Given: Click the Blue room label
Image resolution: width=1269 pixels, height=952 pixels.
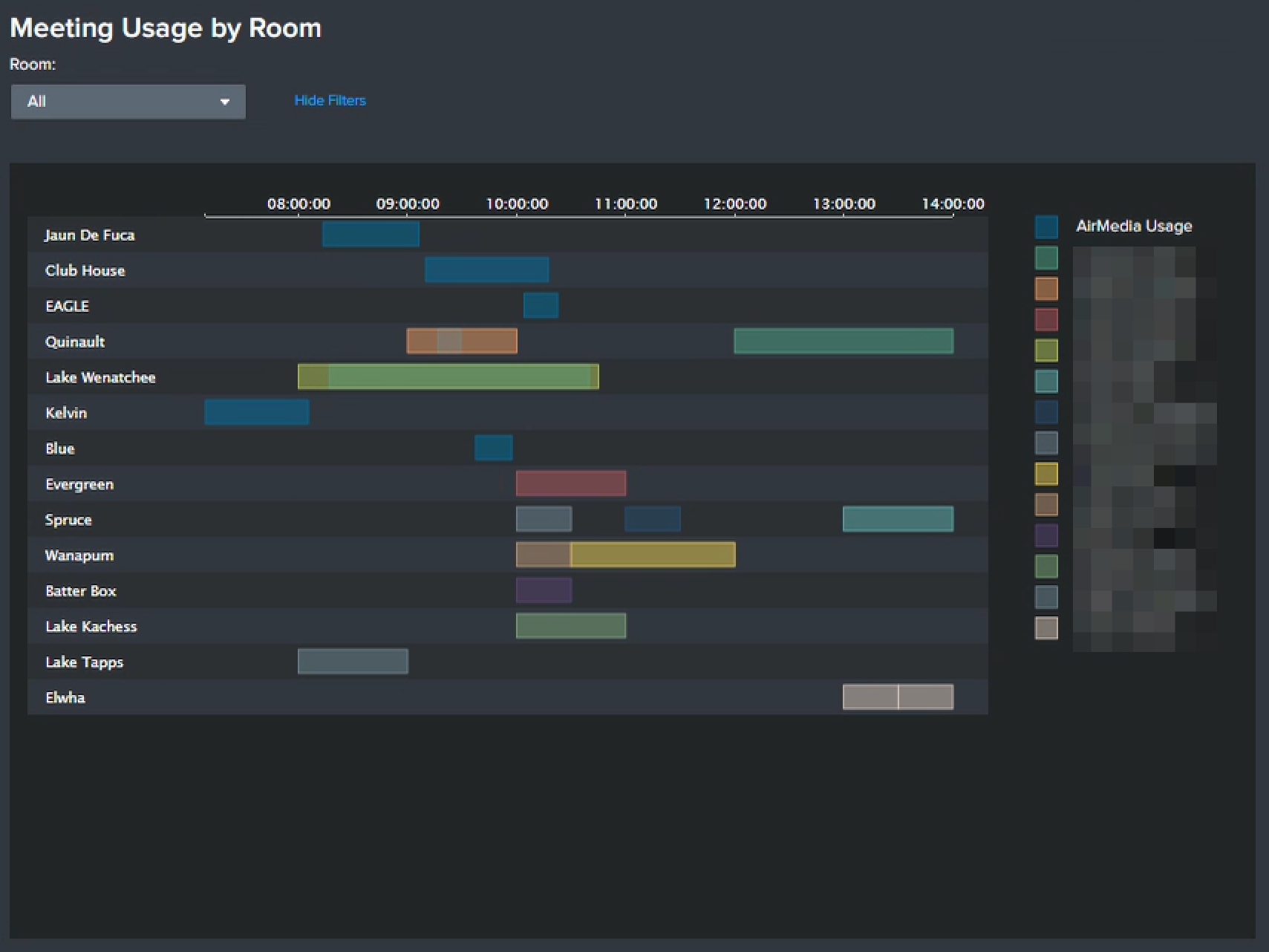Looking at the screenshot, I should (59, 449).
